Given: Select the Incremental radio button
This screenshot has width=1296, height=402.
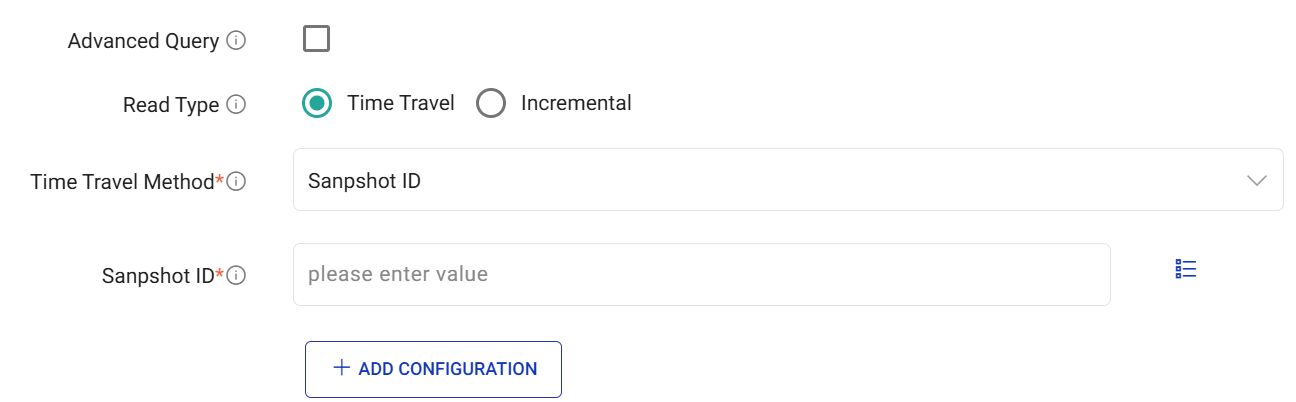Looking at the screenshot, I should pos(491,103).
